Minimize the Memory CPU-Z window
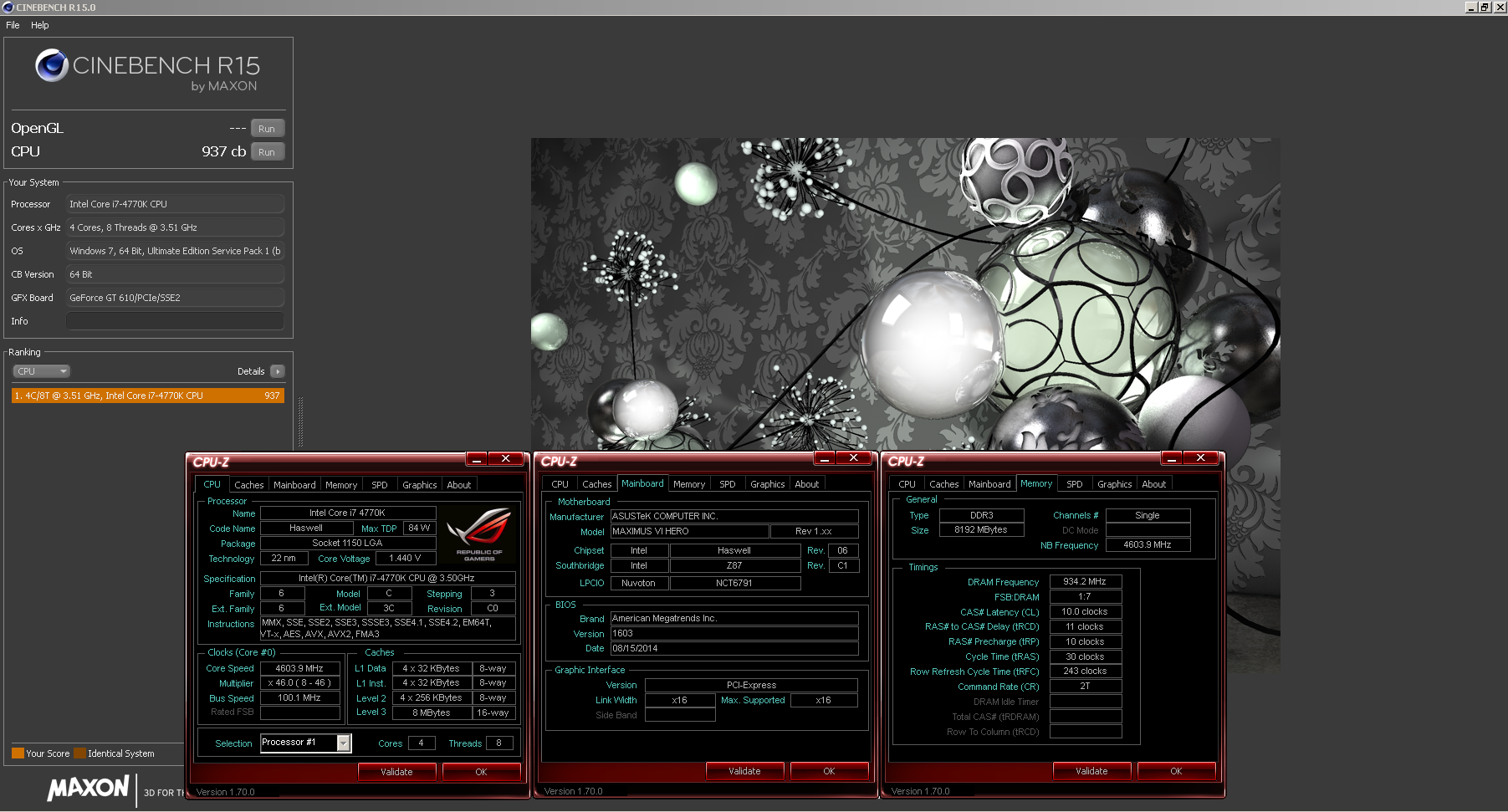This screenshot has width=1508, height=812. pos(1171,458)
